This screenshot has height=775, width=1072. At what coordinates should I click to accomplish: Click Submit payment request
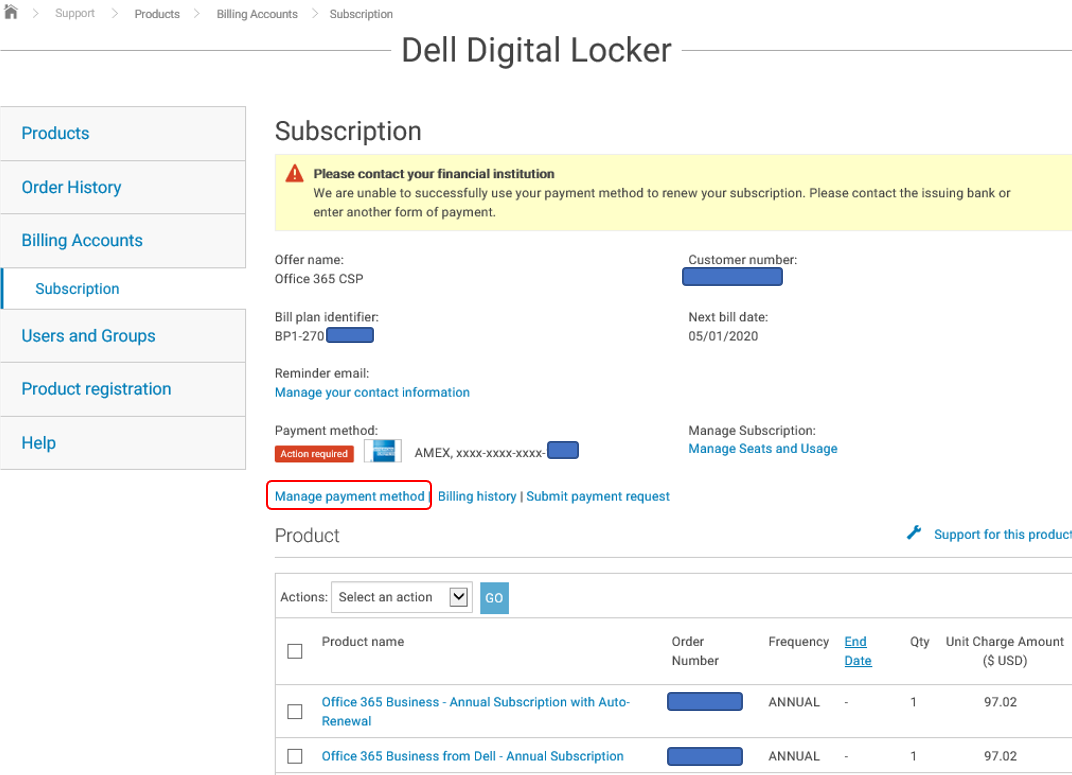pyautogui.click(x=598, y=496)
